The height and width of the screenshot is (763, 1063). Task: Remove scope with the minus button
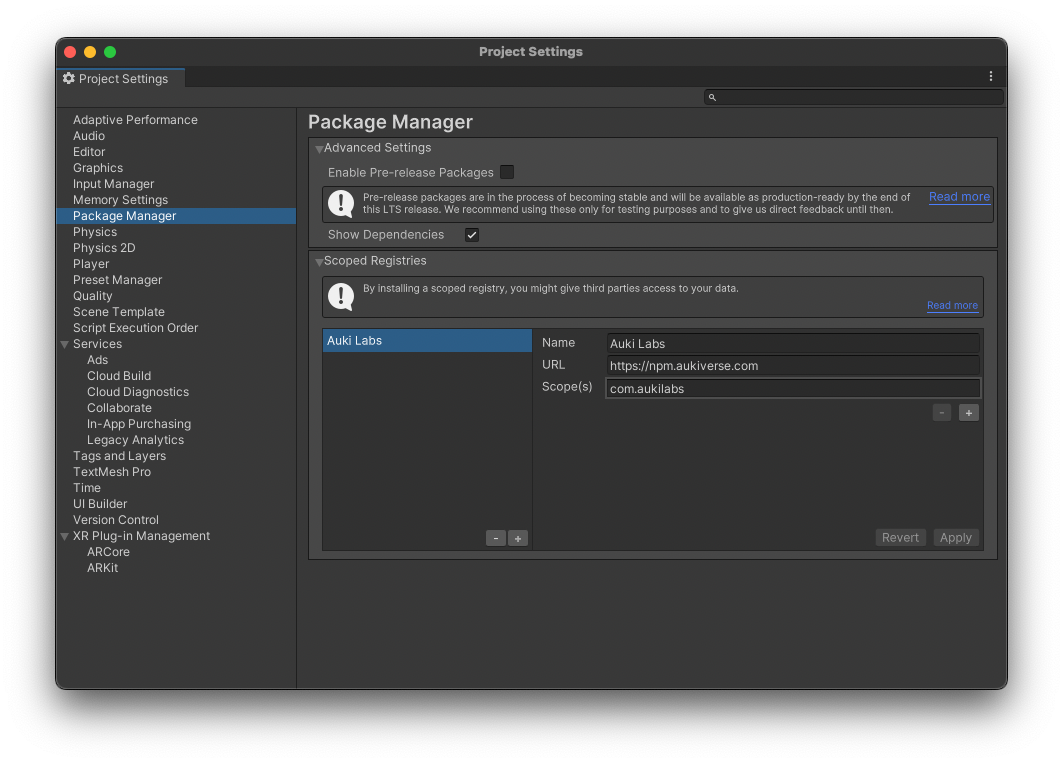[942, 413]
